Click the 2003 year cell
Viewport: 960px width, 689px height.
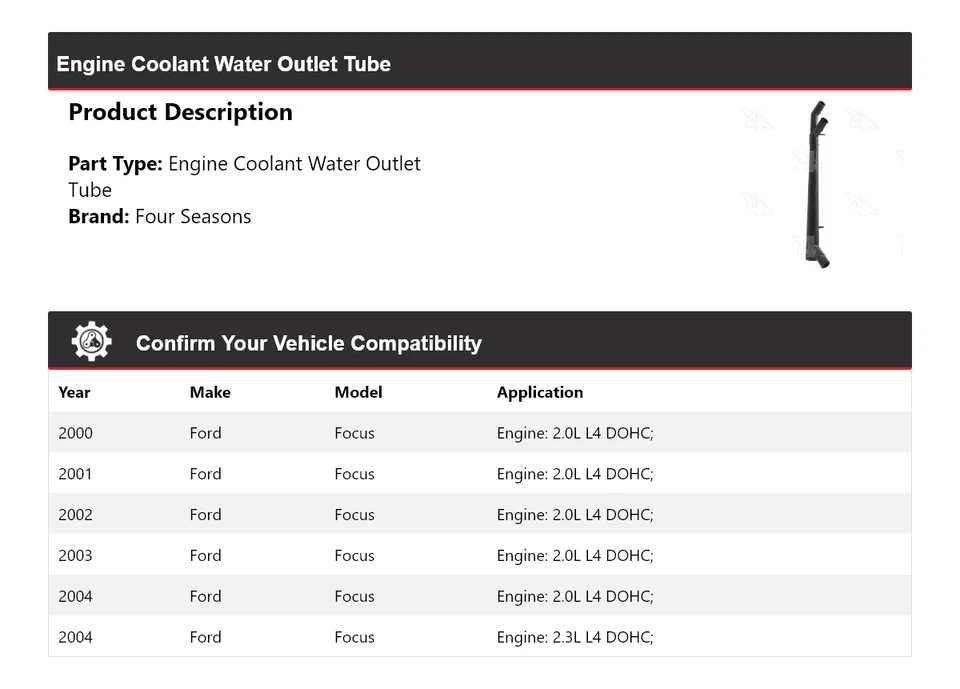pos(75,556)
